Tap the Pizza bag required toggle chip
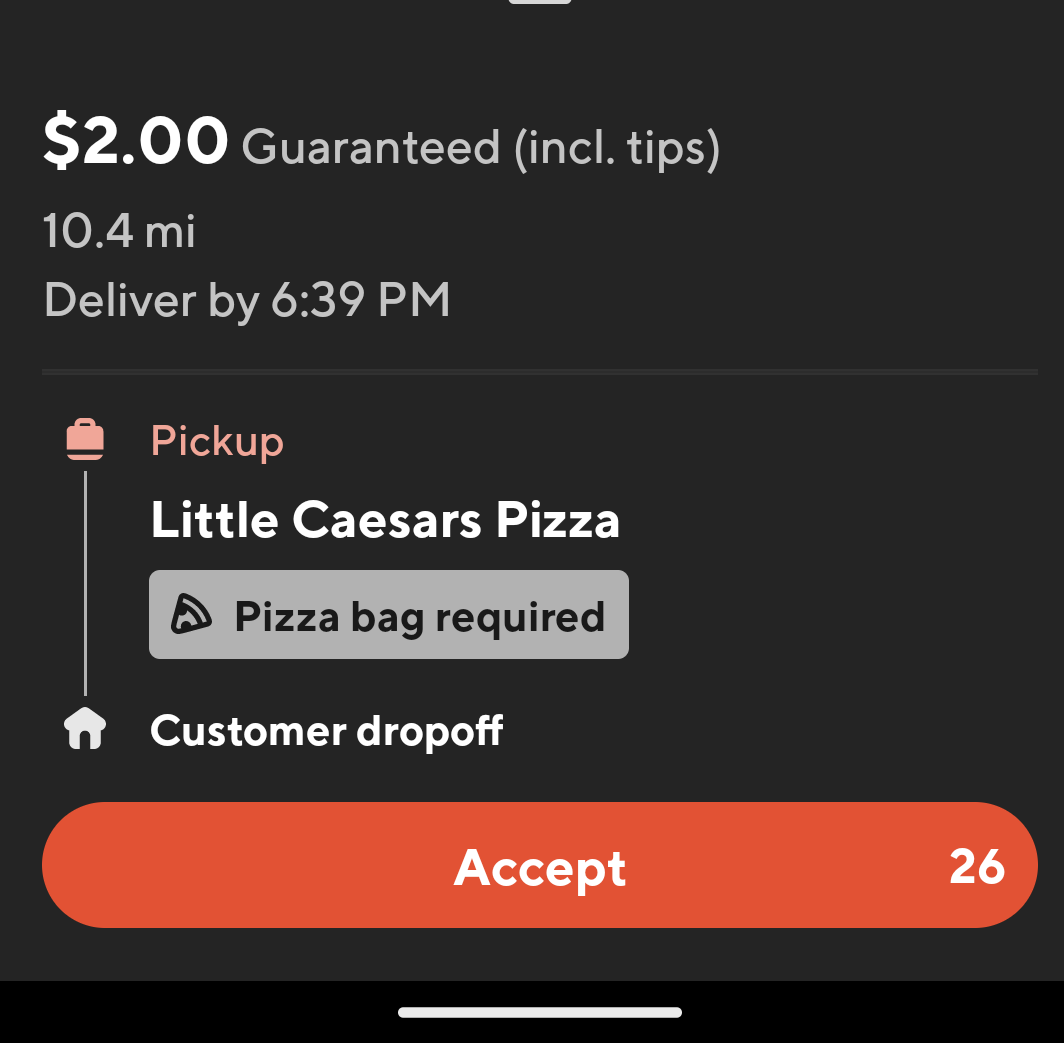Image resolution: width=1064 pixels, height=1043 pixels. coord(388,614)
